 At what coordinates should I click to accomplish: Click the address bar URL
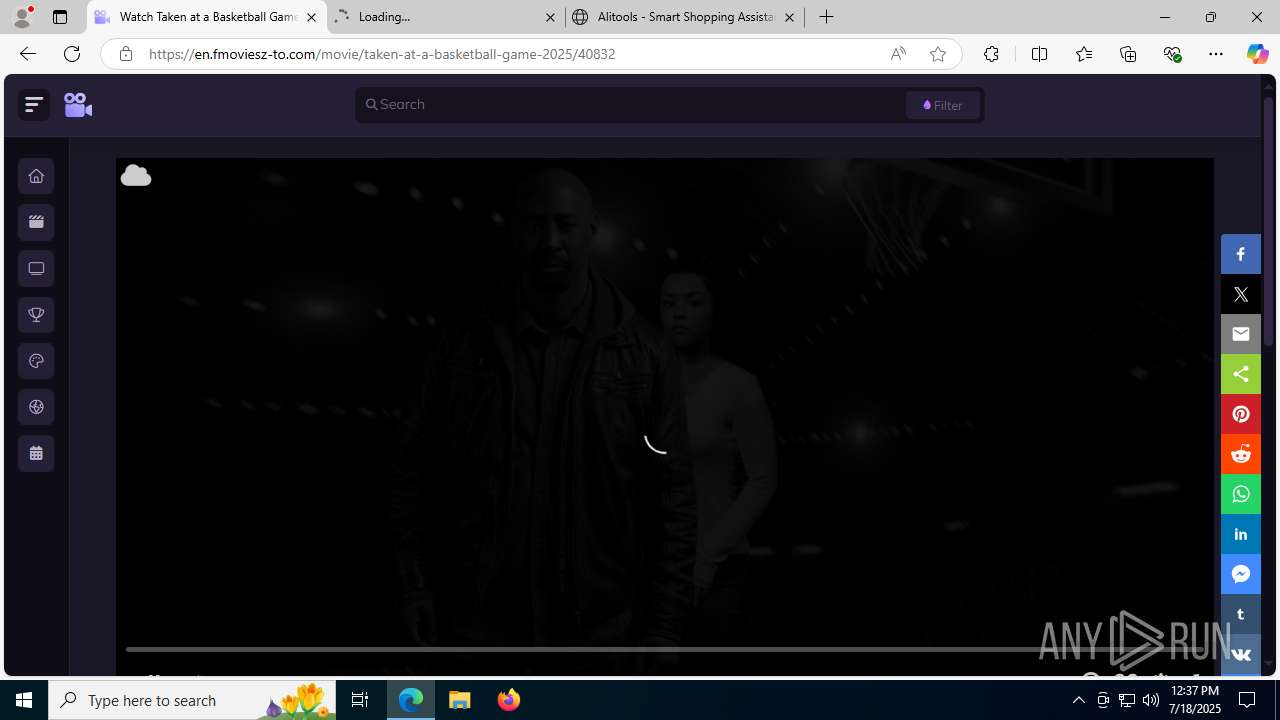tap(382, 54)
